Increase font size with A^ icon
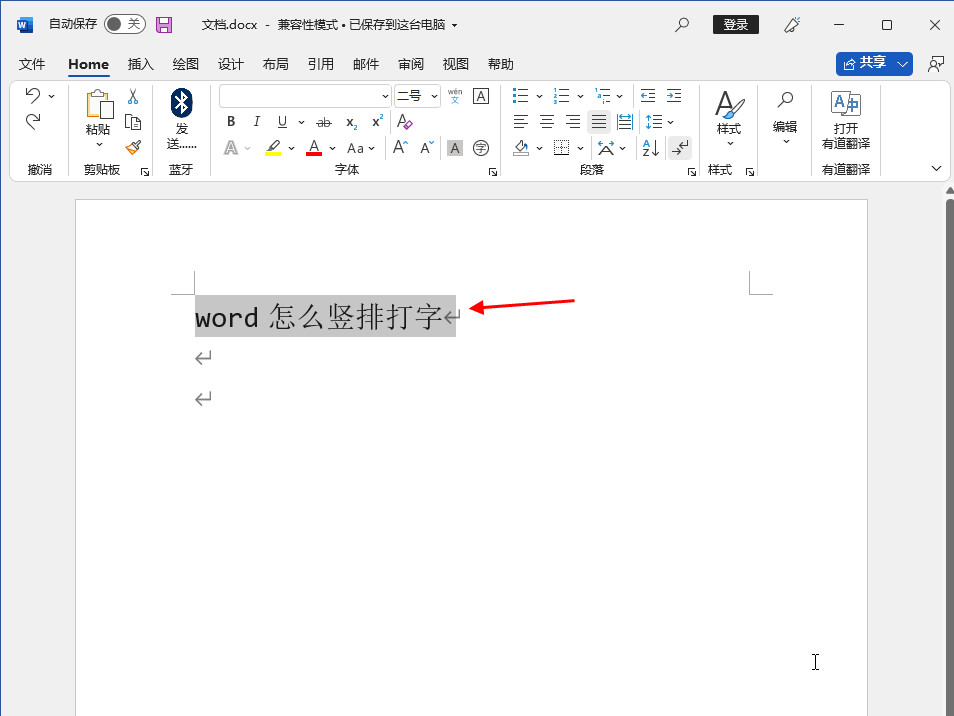954x716 pixels. tap(400, 147)
